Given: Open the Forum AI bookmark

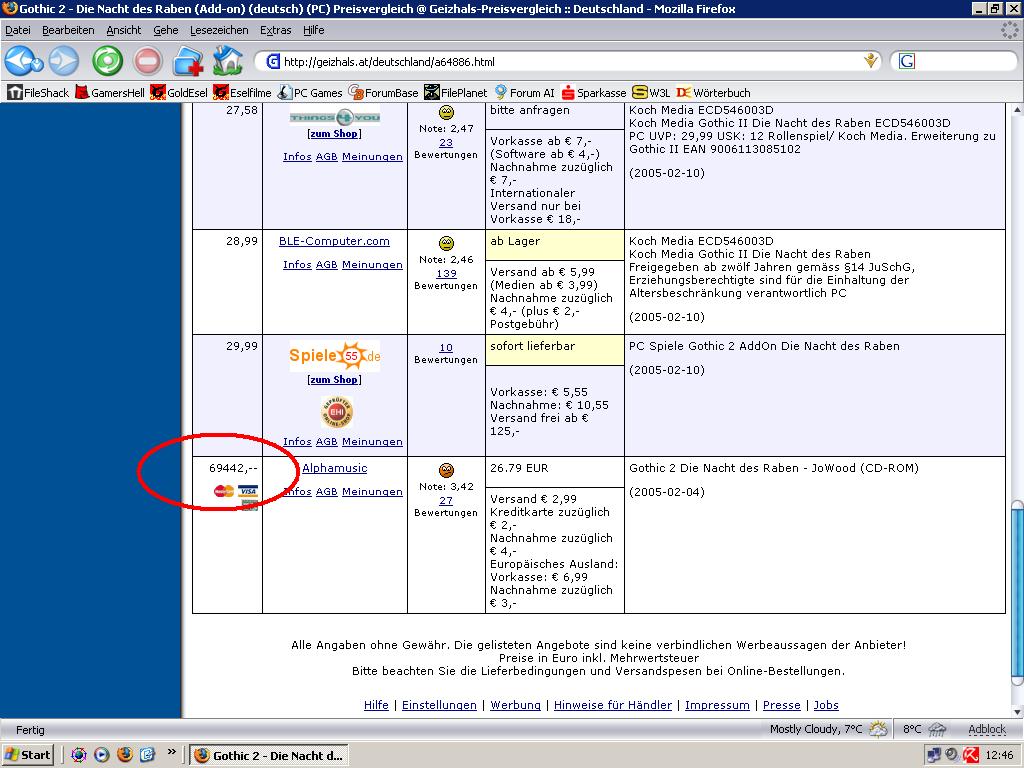Looking at the screenshot, I should pos(524,93).
